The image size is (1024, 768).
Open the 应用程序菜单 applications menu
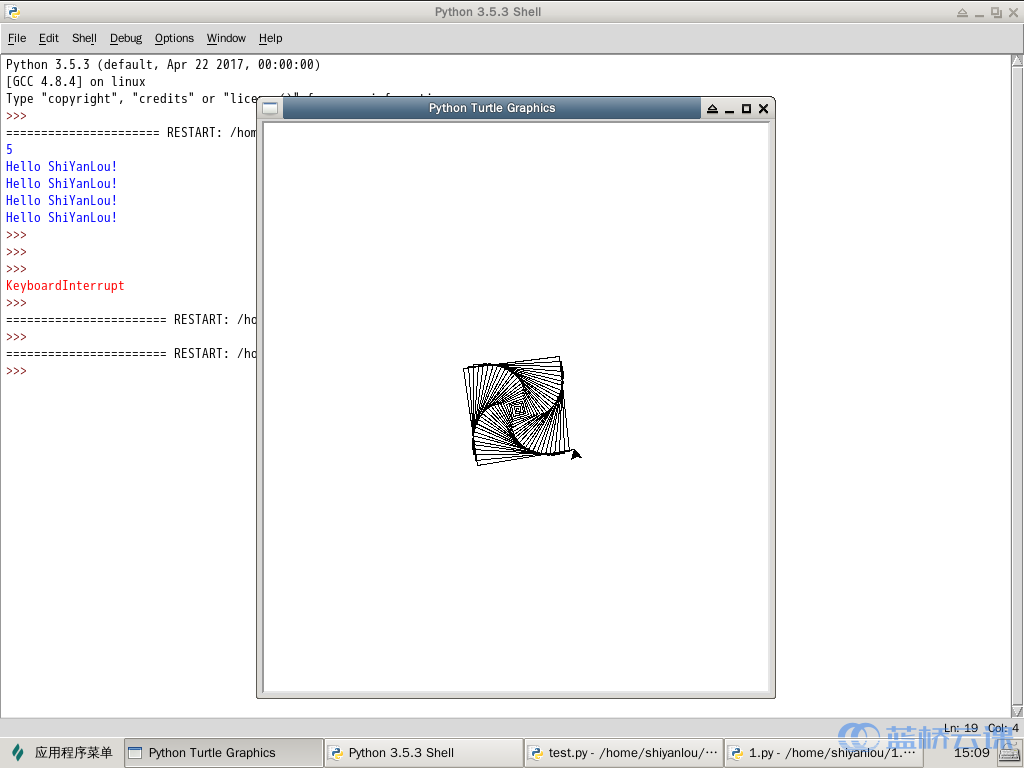tap(62, 753)
